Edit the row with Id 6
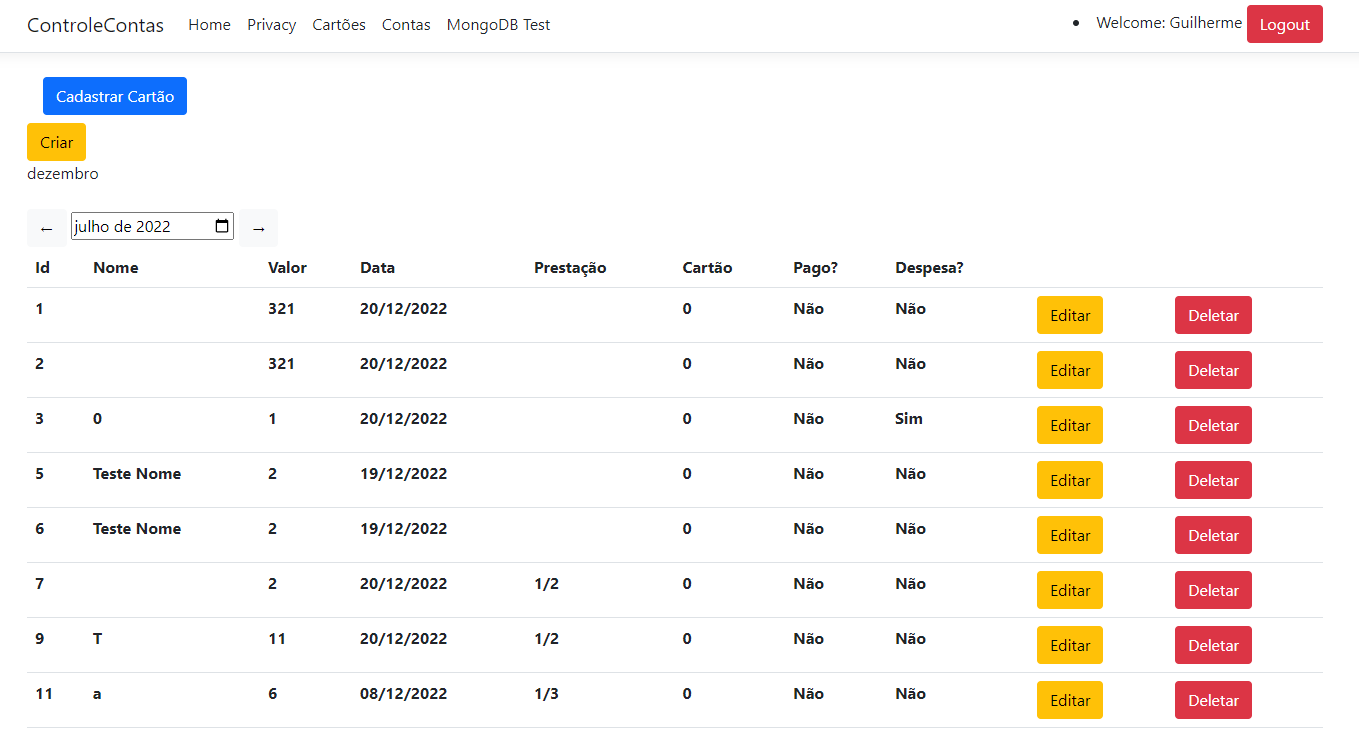The height and width of the screenshot is (747, 1359). pos(1070,535)
